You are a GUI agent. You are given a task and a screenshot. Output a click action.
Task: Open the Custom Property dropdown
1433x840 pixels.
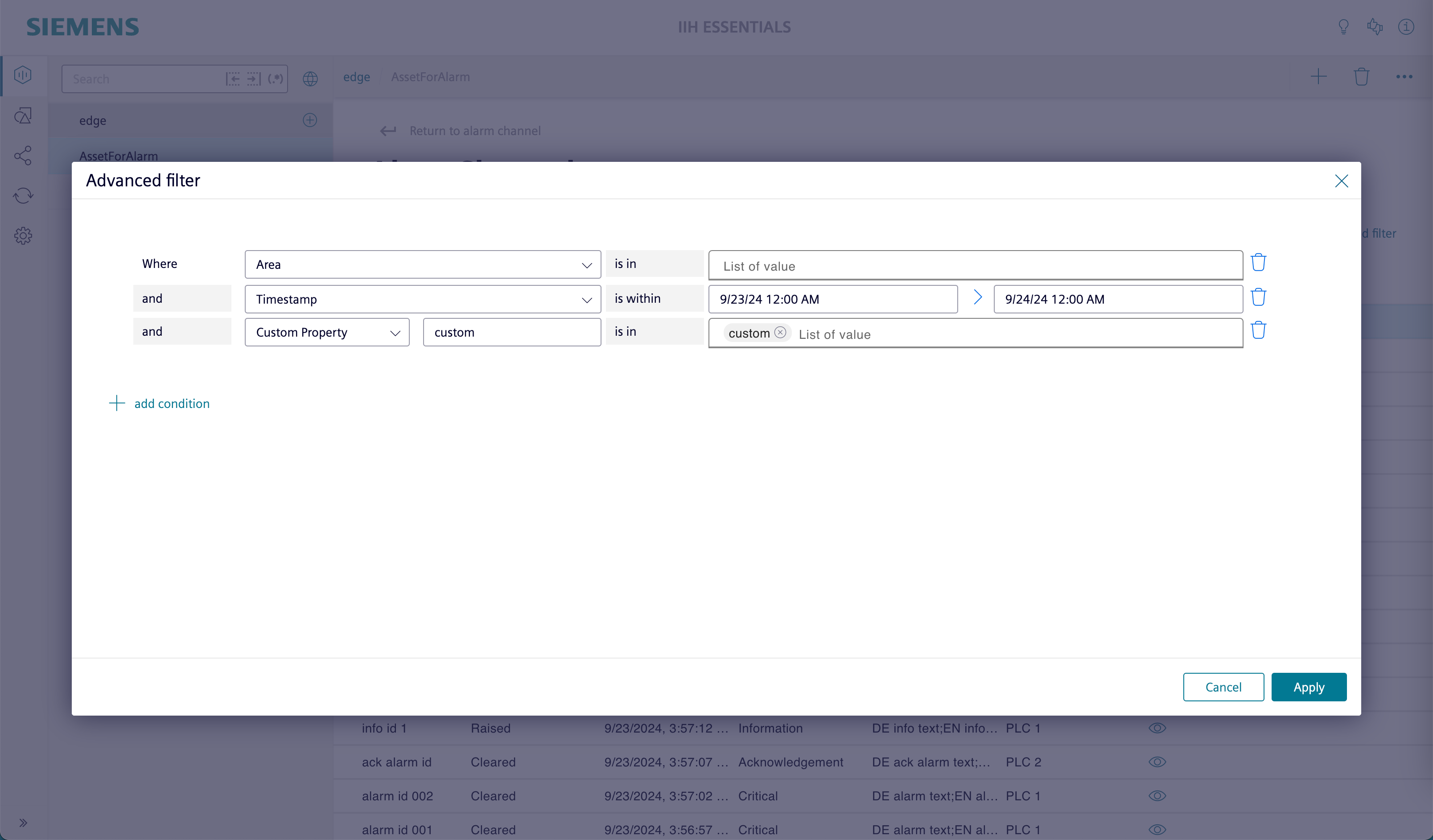point(327,332)
